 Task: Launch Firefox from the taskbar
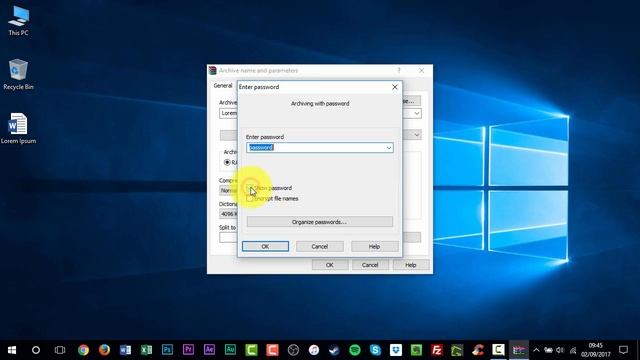point(104,350)
